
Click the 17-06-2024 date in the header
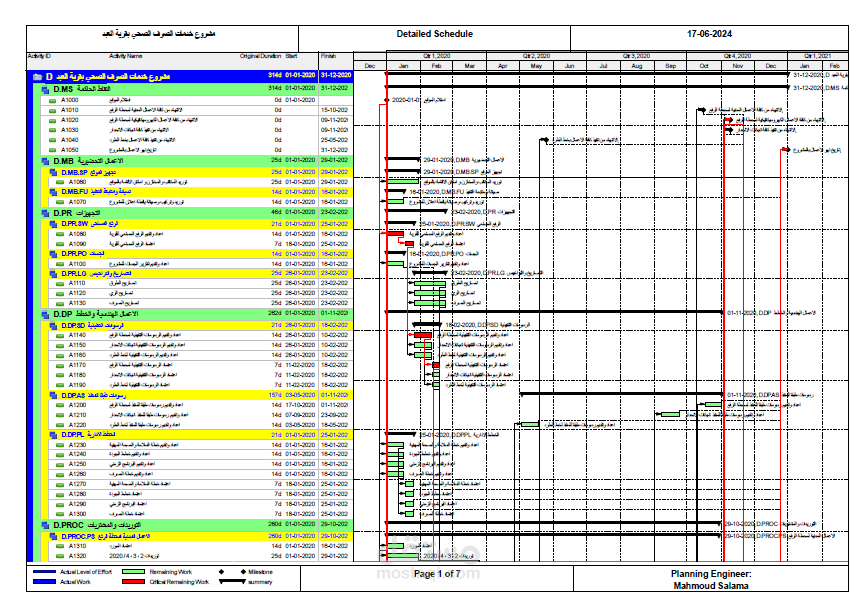click(709, 34)
